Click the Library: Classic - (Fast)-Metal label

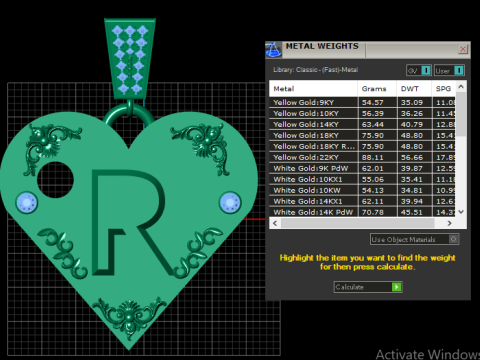tap(315, 70)
